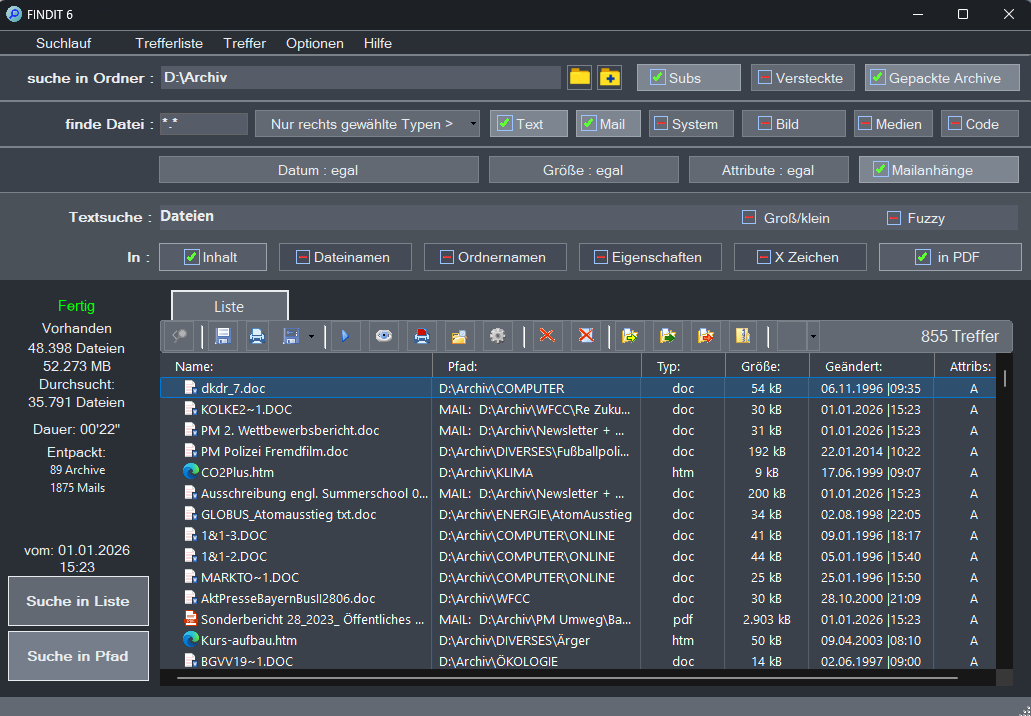Image resolution: width=1031 pixels, height=716 pixels.
Task: Click the eye preview icon
Action: tap(383, 337)
